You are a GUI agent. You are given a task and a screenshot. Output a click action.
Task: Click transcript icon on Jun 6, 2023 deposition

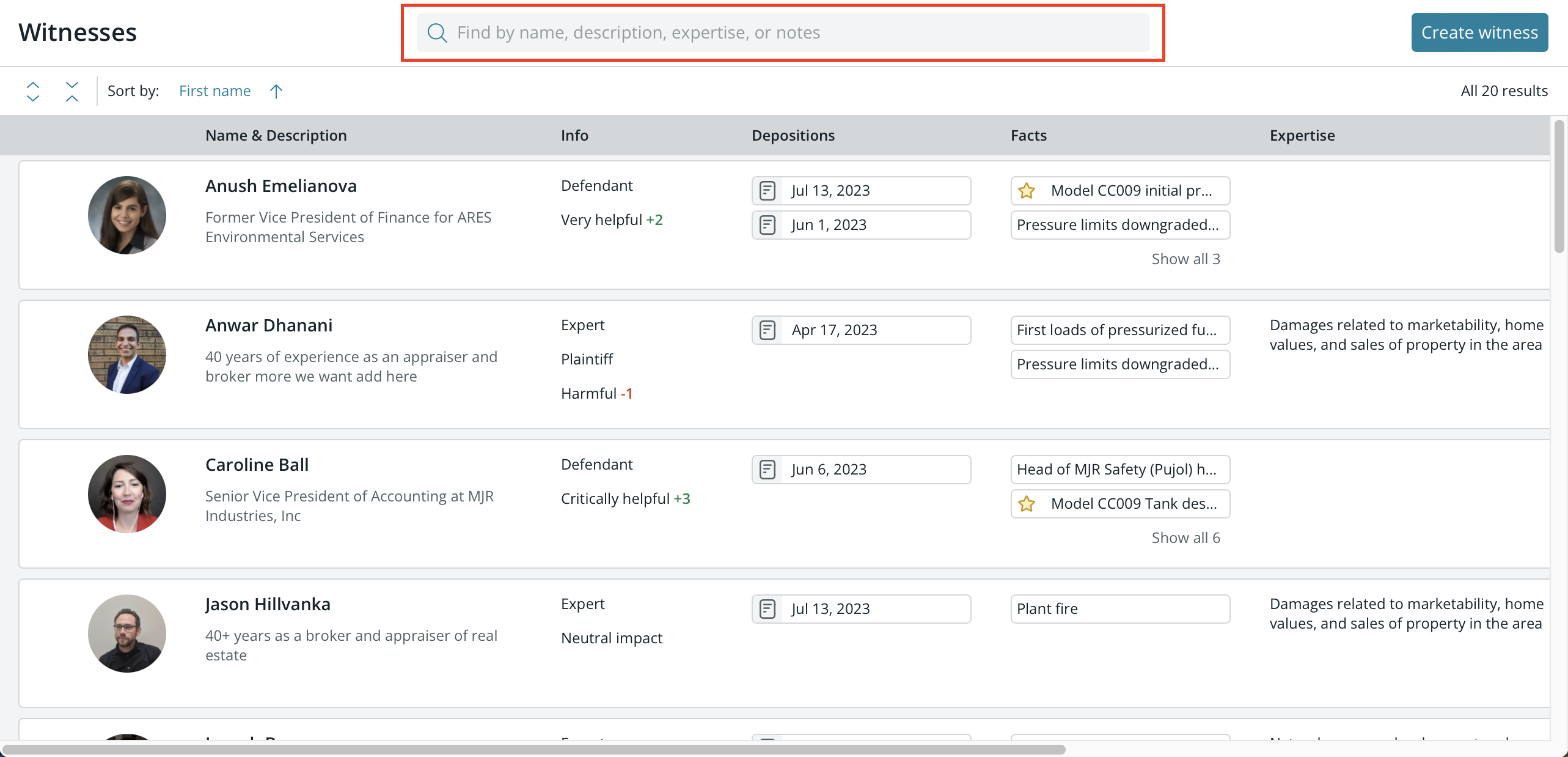[768, 470]
